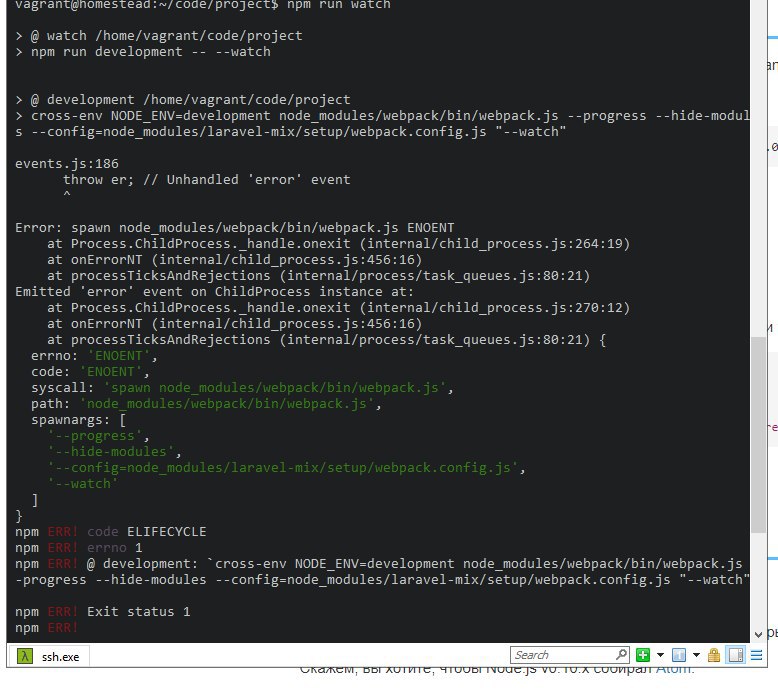Select the ssh.exe tab

point(50,656)
